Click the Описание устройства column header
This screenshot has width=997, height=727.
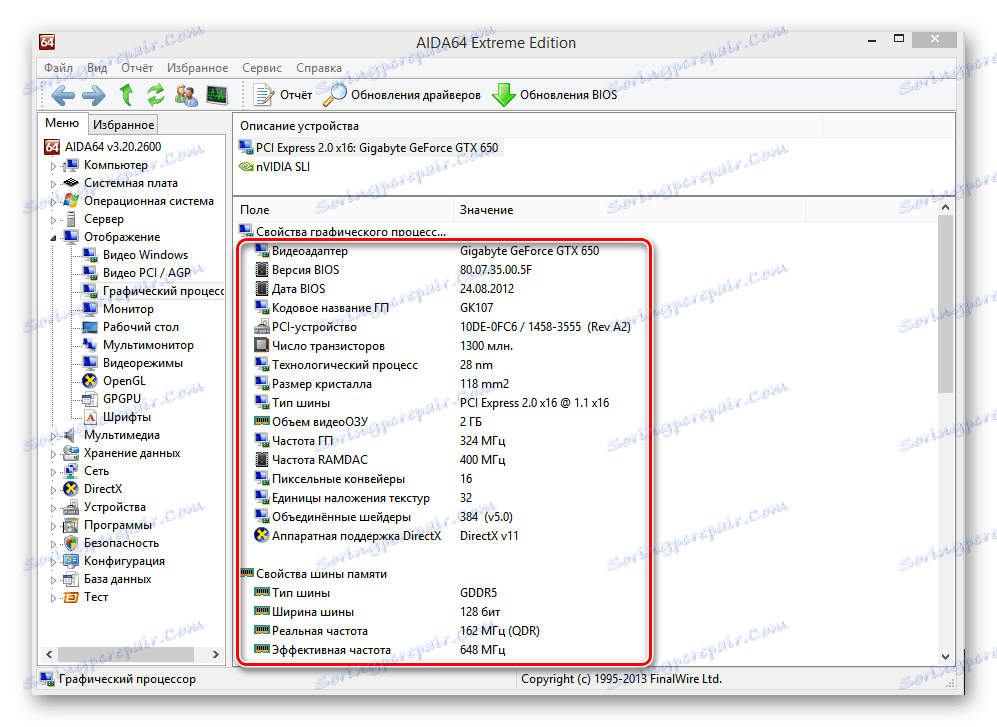(x=528, y=126)
